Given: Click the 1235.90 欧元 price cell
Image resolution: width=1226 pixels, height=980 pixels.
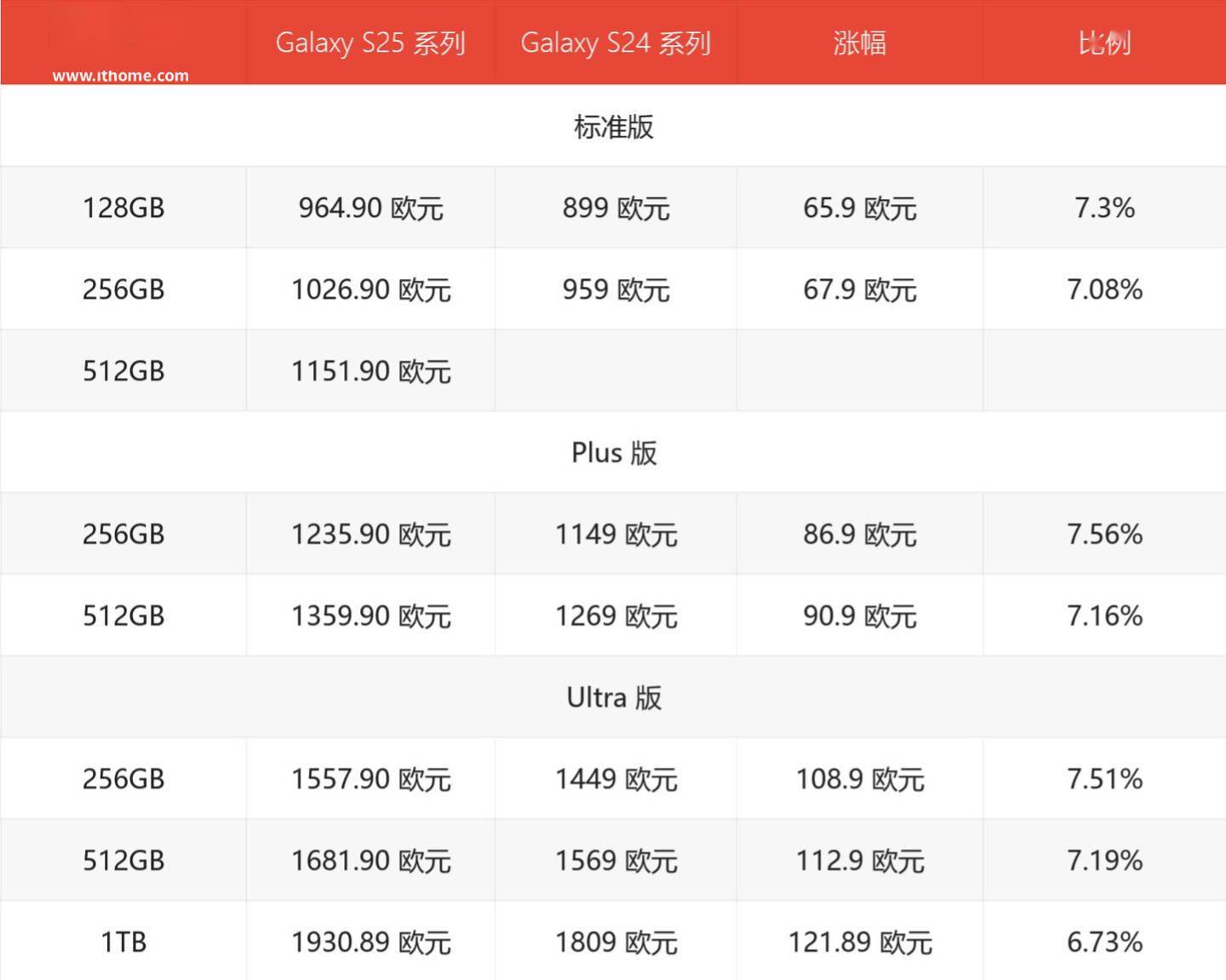Looking at the screenshot, I should tap(370, 534).
